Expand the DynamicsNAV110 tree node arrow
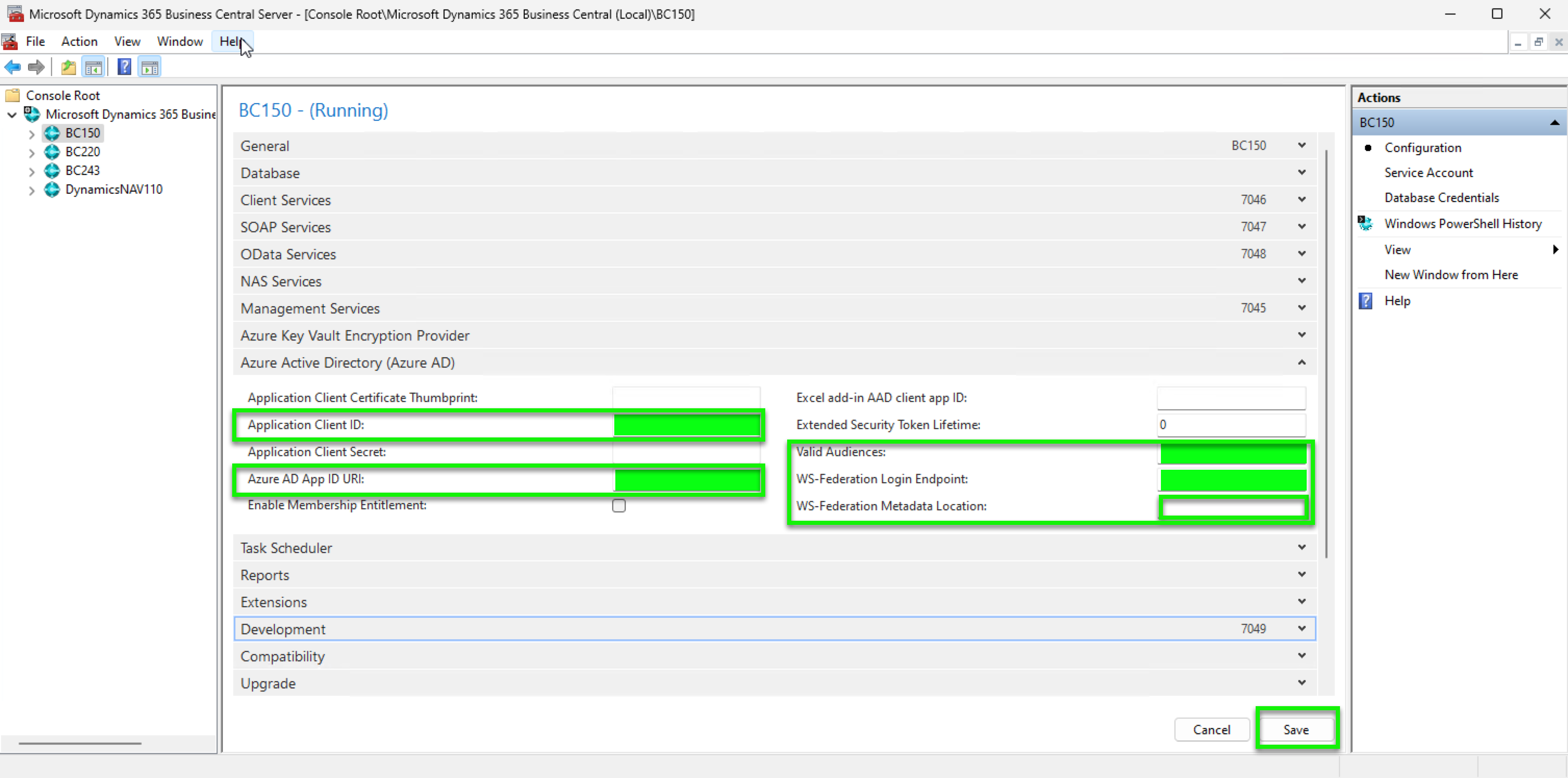Viewport: 1568px width, 778px height. (x=32, y=191)
